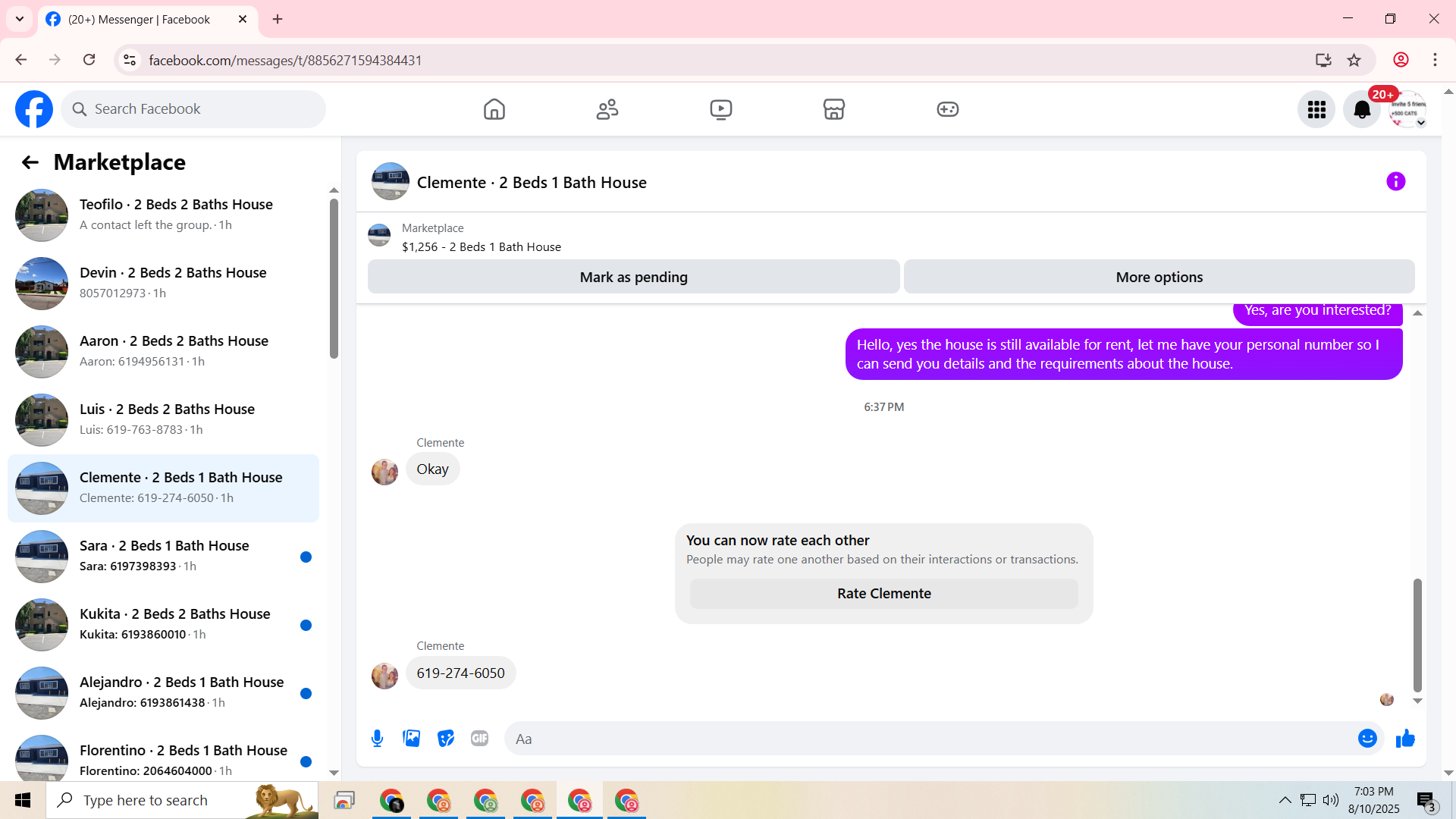Click the Rate Clemente button
The height and width of the screenshot is (819, 1456).
(883, 594)
